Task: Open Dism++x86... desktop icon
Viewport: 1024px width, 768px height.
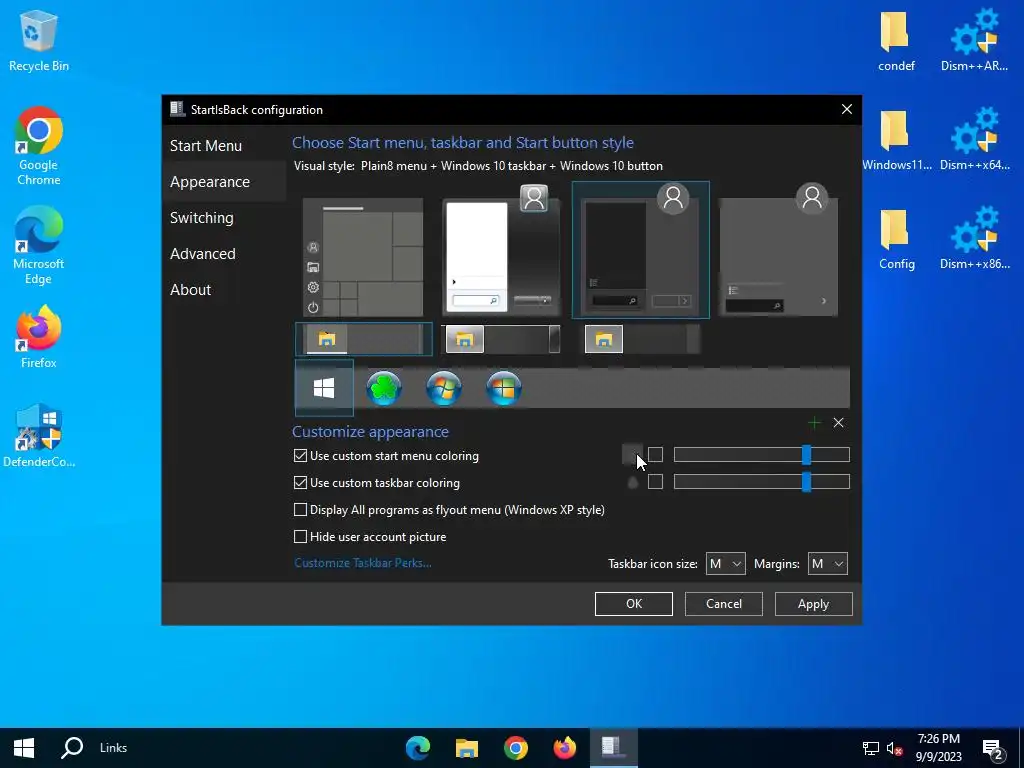Action: 974,239
